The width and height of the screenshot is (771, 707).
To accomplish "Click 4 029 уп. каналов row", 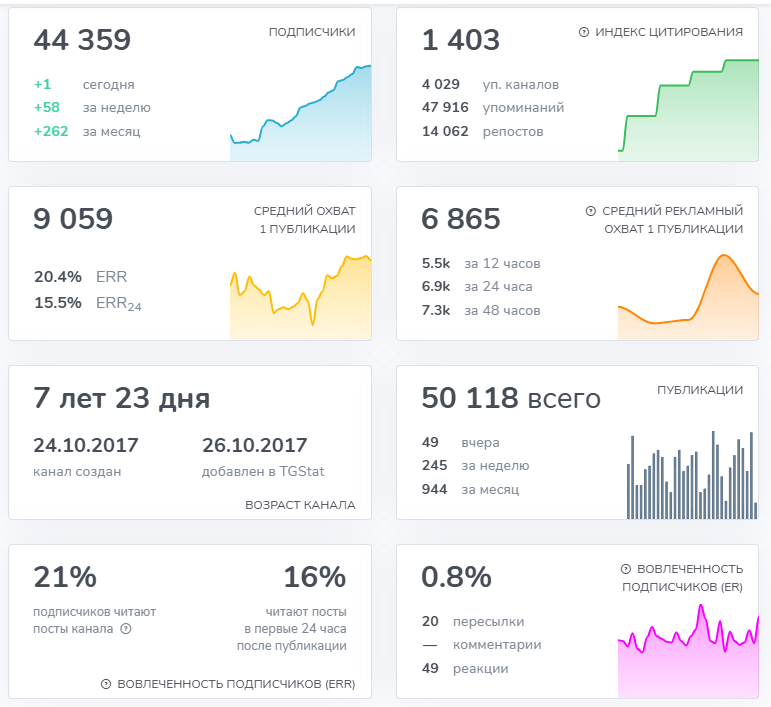I will (x=490, y=85).
